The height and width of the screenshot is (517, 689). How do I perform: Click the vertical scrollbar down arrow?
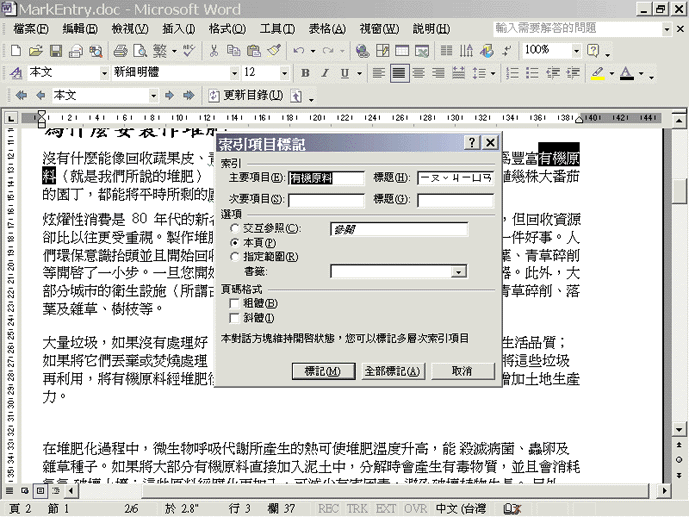pyautogui.click(x=679, y=429)
